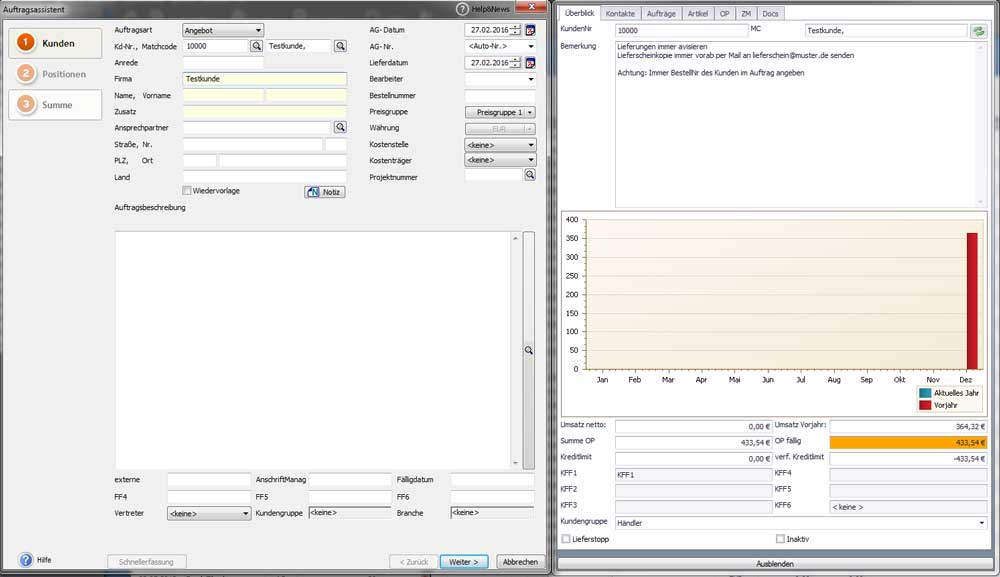This screenshot has width=1000, height=577.
Task: Open Vertreter dropdown
Action: pyautogui.click(x=209, y=513)
